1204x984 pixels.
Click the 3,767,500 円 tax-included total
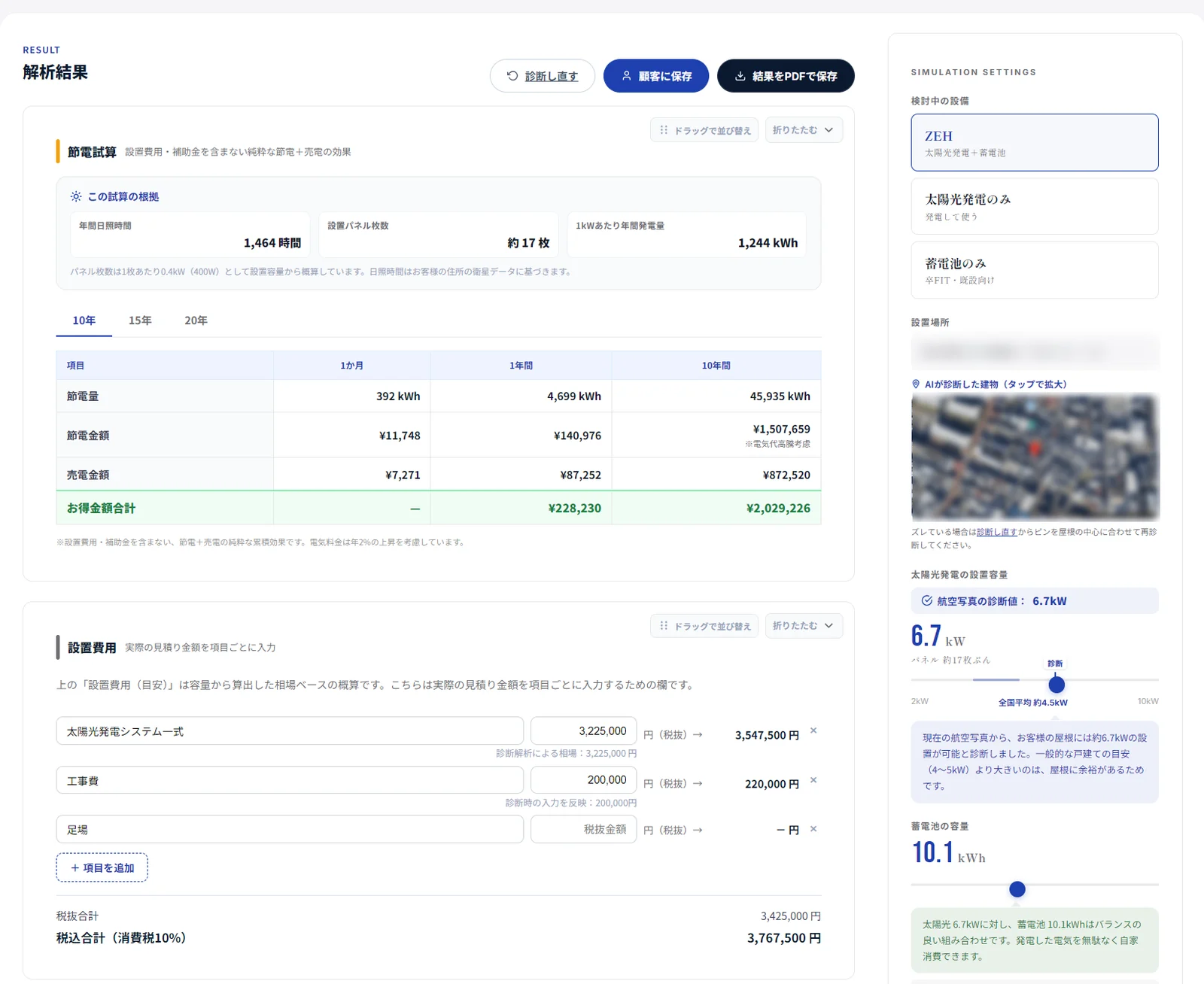(x=784, y=938)
